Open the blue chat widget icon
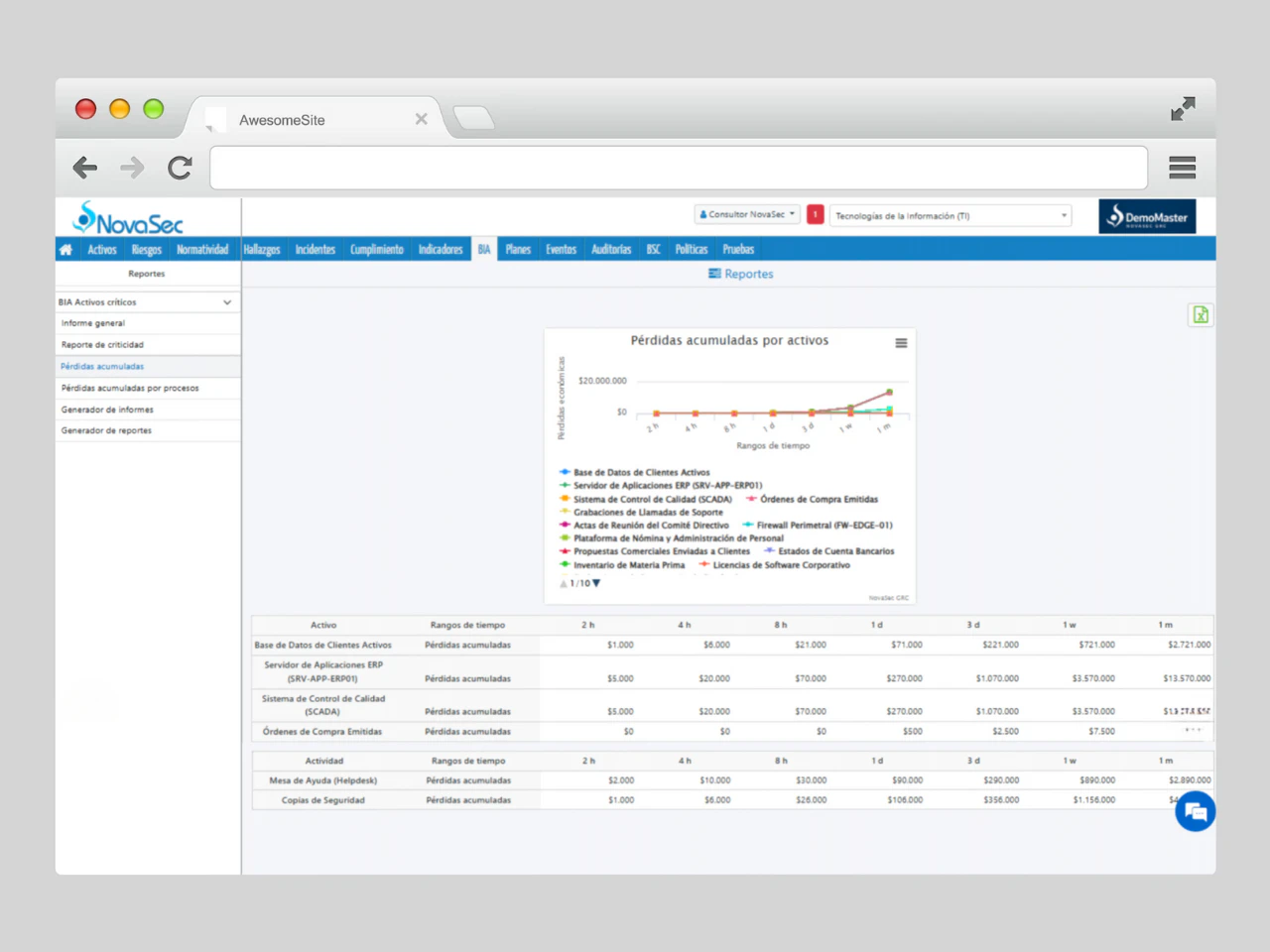The image size is (1270, 952). [1195, 811]
